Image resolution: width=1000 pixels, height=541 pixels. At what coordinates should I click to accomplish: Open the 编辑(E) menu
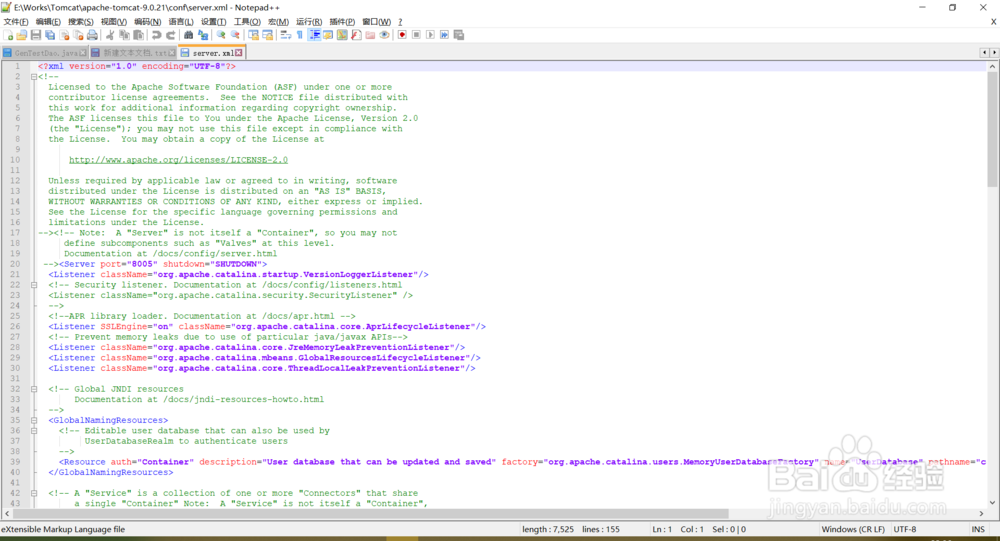[48, 22]
